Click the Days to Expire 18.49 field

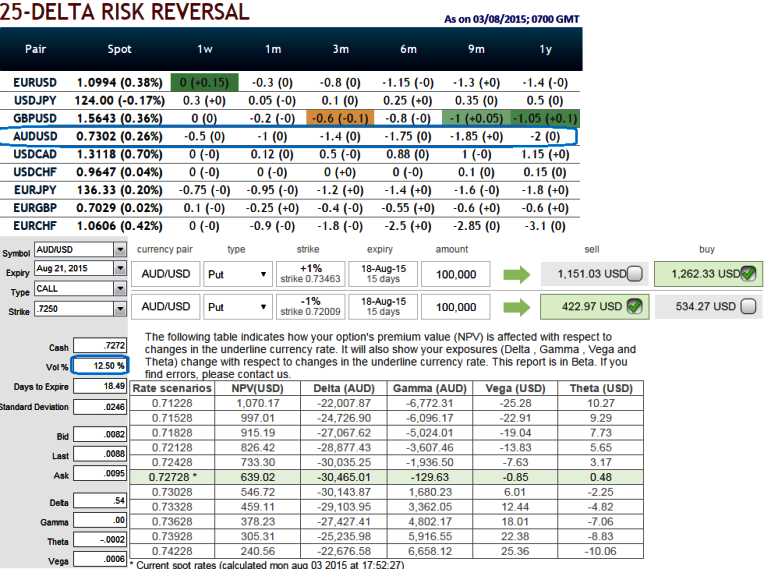tap(100, 386)
